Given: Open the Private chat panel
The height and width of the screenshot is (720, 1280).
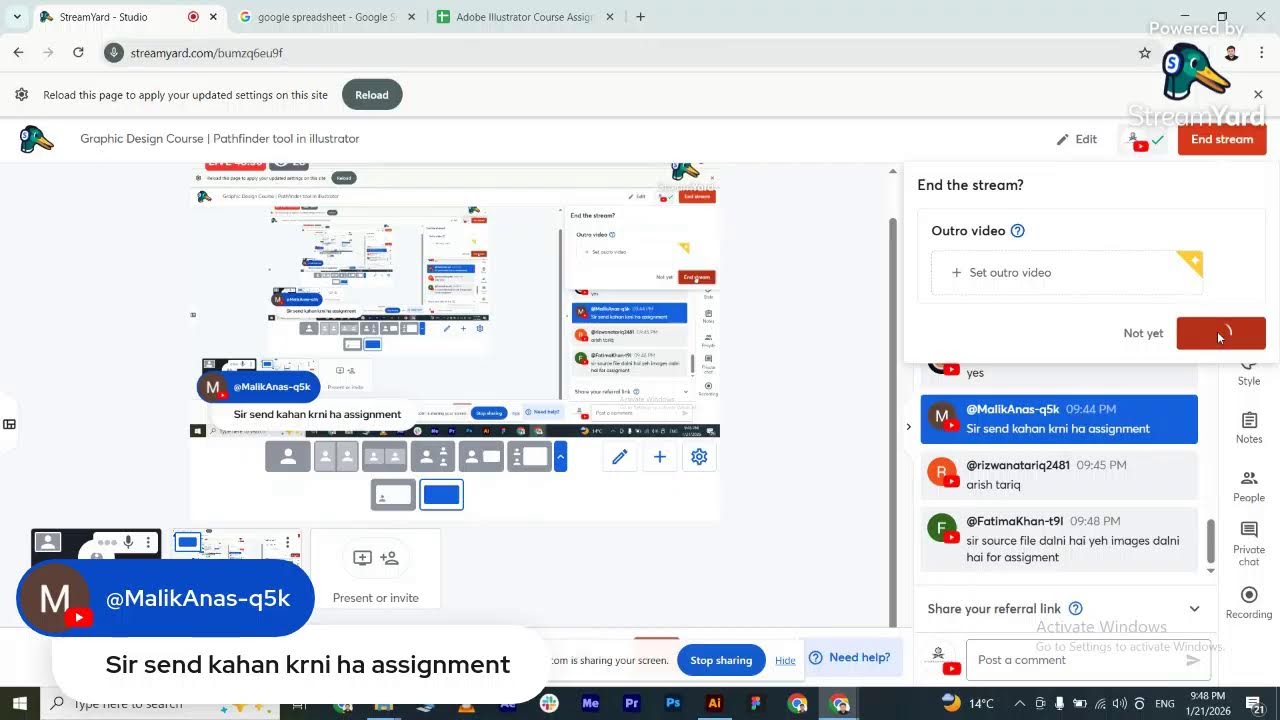Looking at the screenshot, I should (x=1249, y=543).
